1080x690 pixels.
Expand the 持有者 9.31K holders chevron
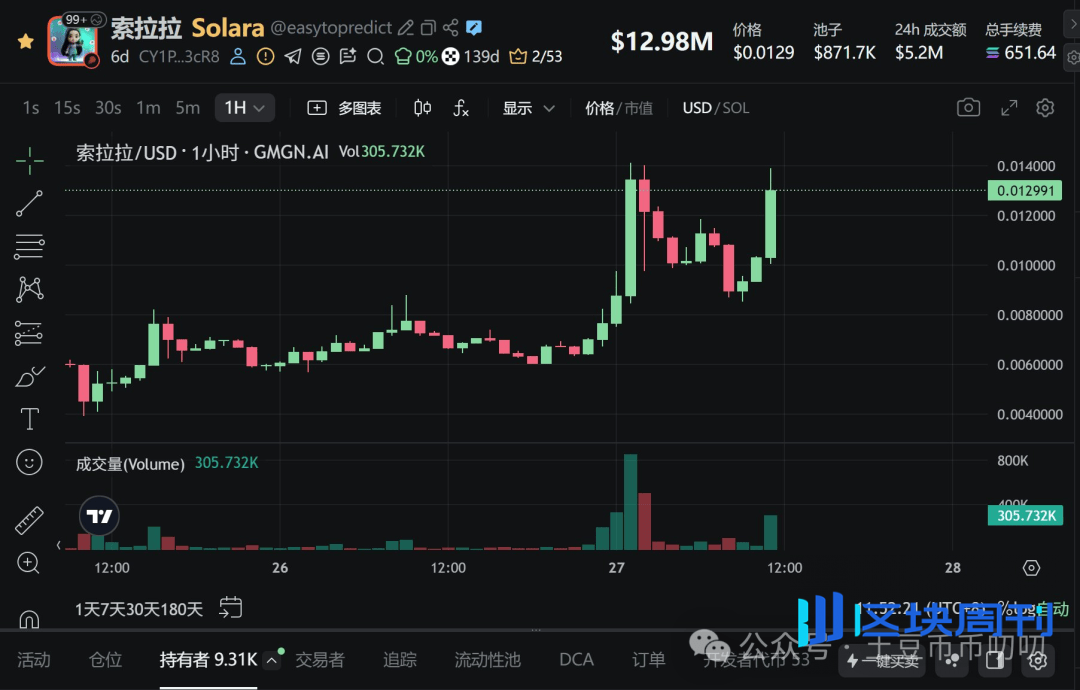(272, 660)
